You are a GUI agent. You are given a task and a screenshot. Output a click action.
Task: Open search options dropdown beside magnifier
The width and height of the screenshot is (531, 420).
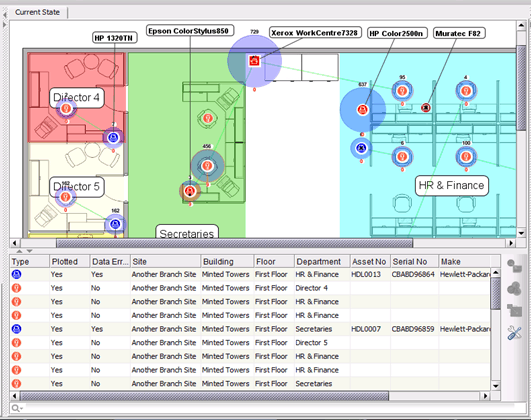(21, 409)
